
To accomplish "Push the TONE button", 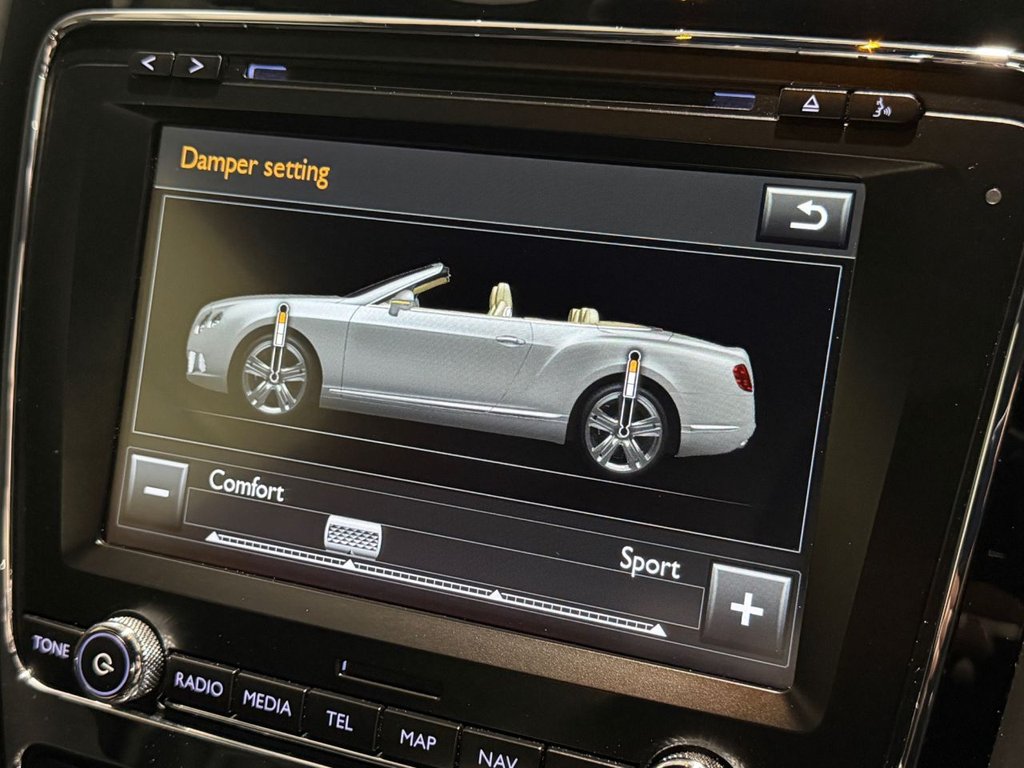I will click(x=51, y=647).
